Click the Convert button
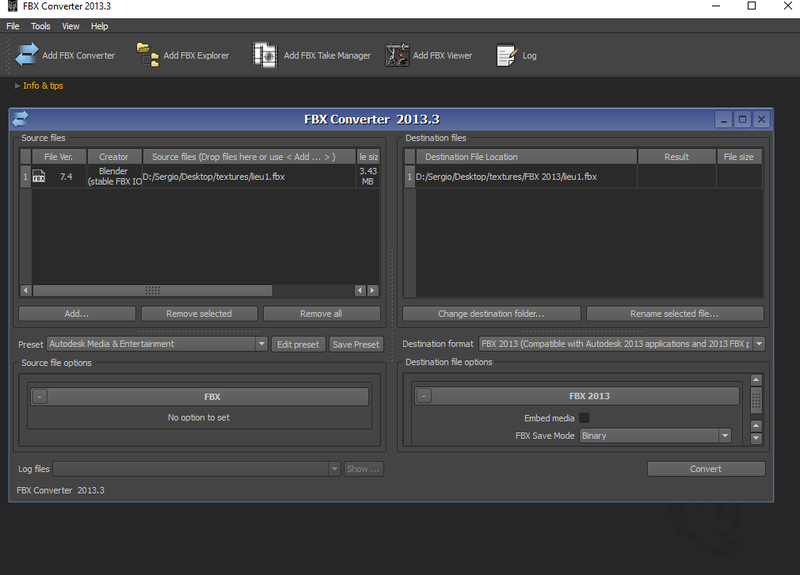The image size is (800, 575). [x=706, y=469]
